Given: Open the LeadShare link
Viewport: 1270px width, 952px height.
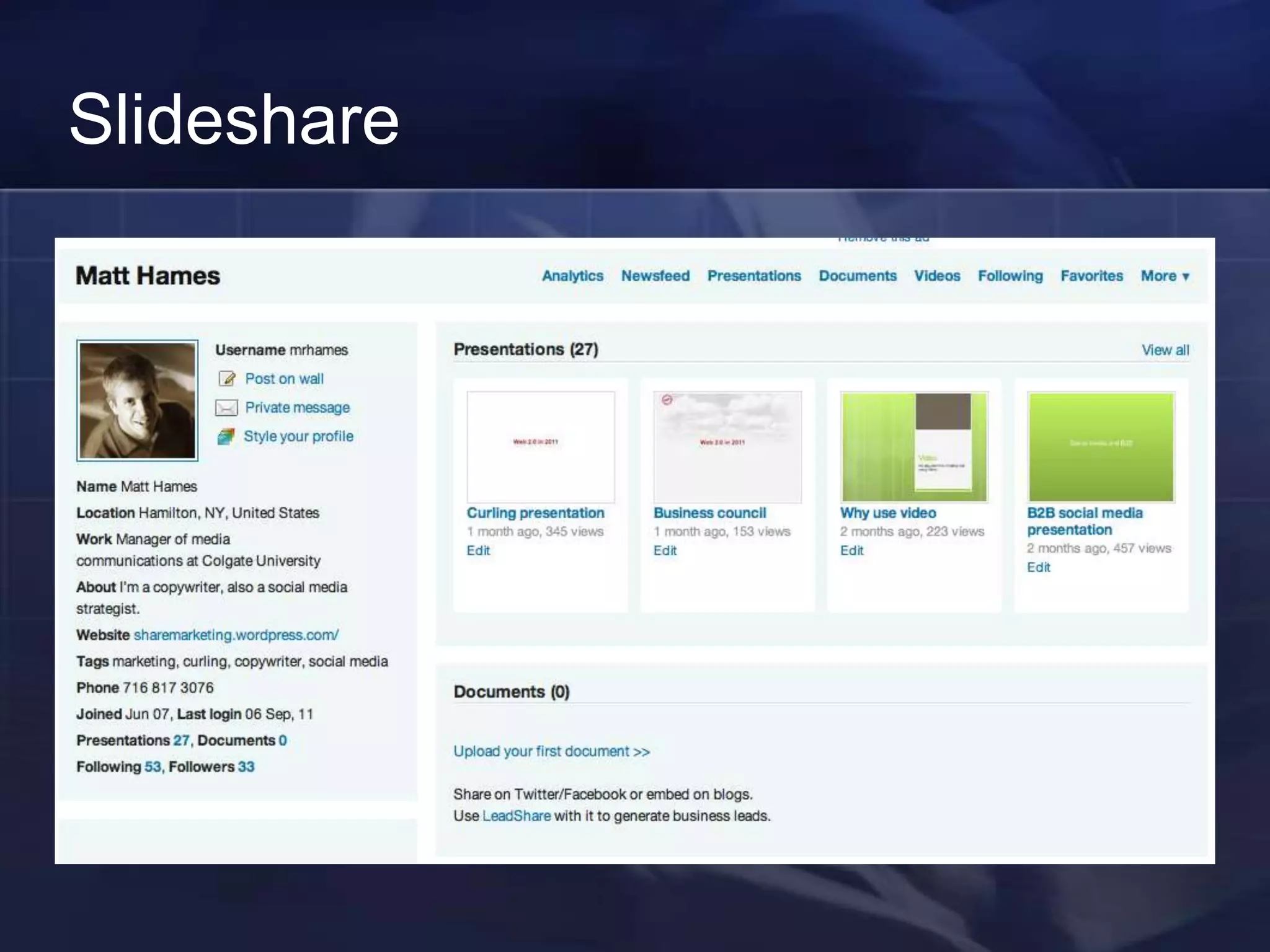Looking at the screenshot, I should point(516,816).
